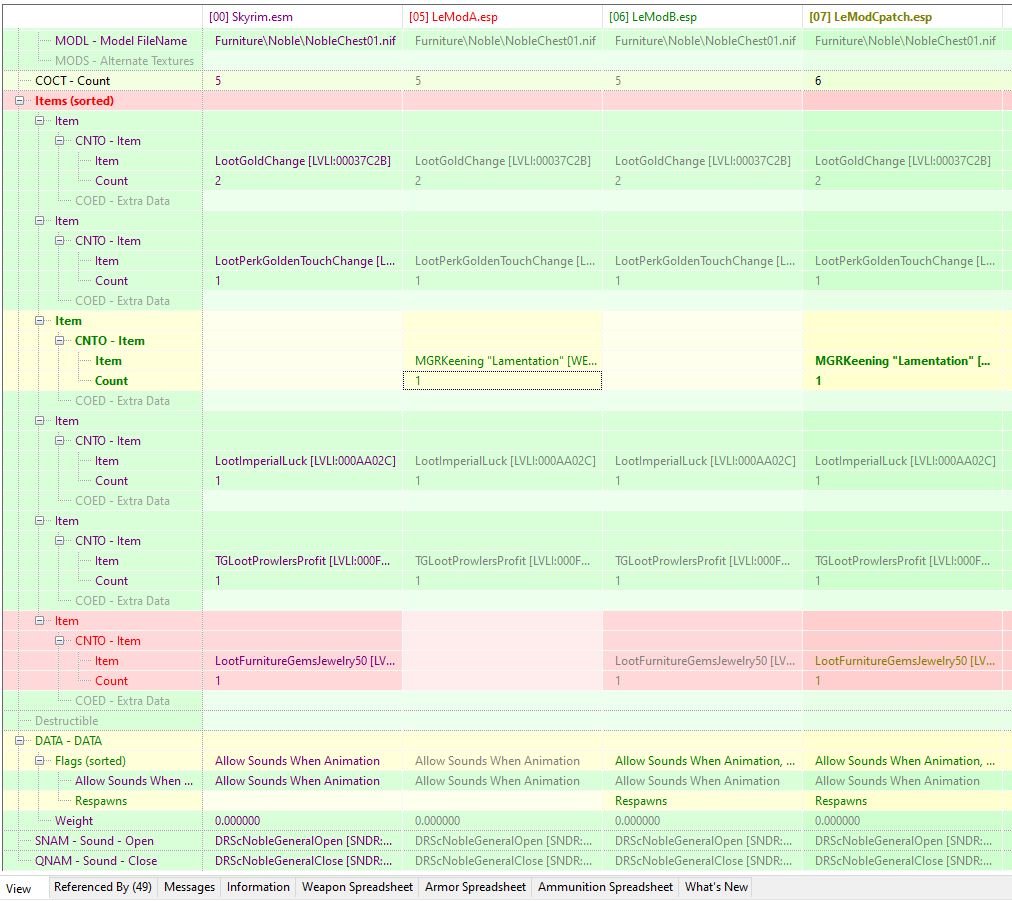Select the Weight row label
Image resolution: width=1012 pixels, height=901 pixels.
(x=74, y=821)
